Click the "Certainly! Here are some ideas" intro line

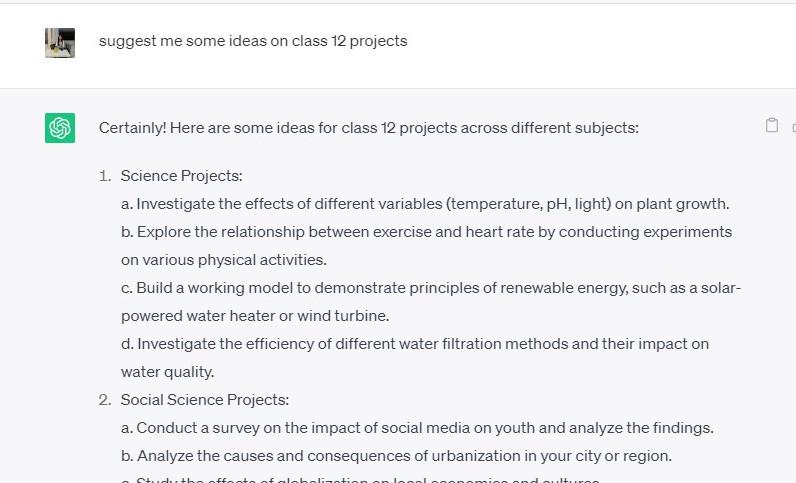(368, 128)
